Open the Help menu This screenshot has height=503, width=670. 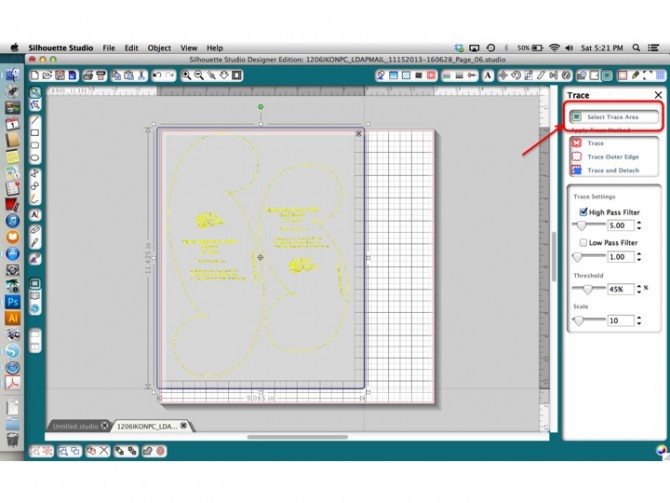pos(215,48)
